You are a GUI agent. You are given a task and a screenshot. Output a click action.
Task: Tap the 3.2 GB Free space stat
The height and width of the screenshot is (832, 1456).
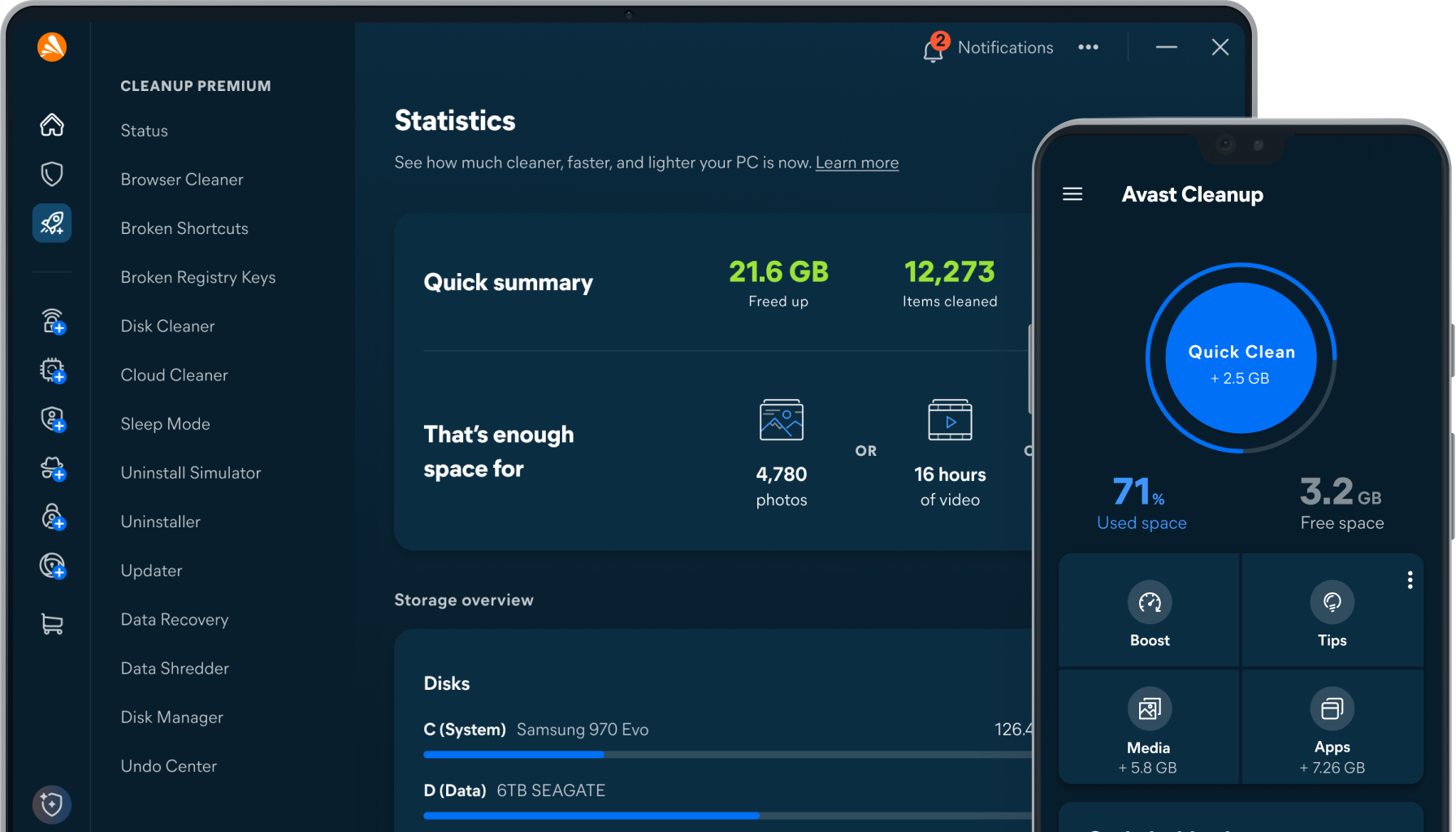point(1342,504)
